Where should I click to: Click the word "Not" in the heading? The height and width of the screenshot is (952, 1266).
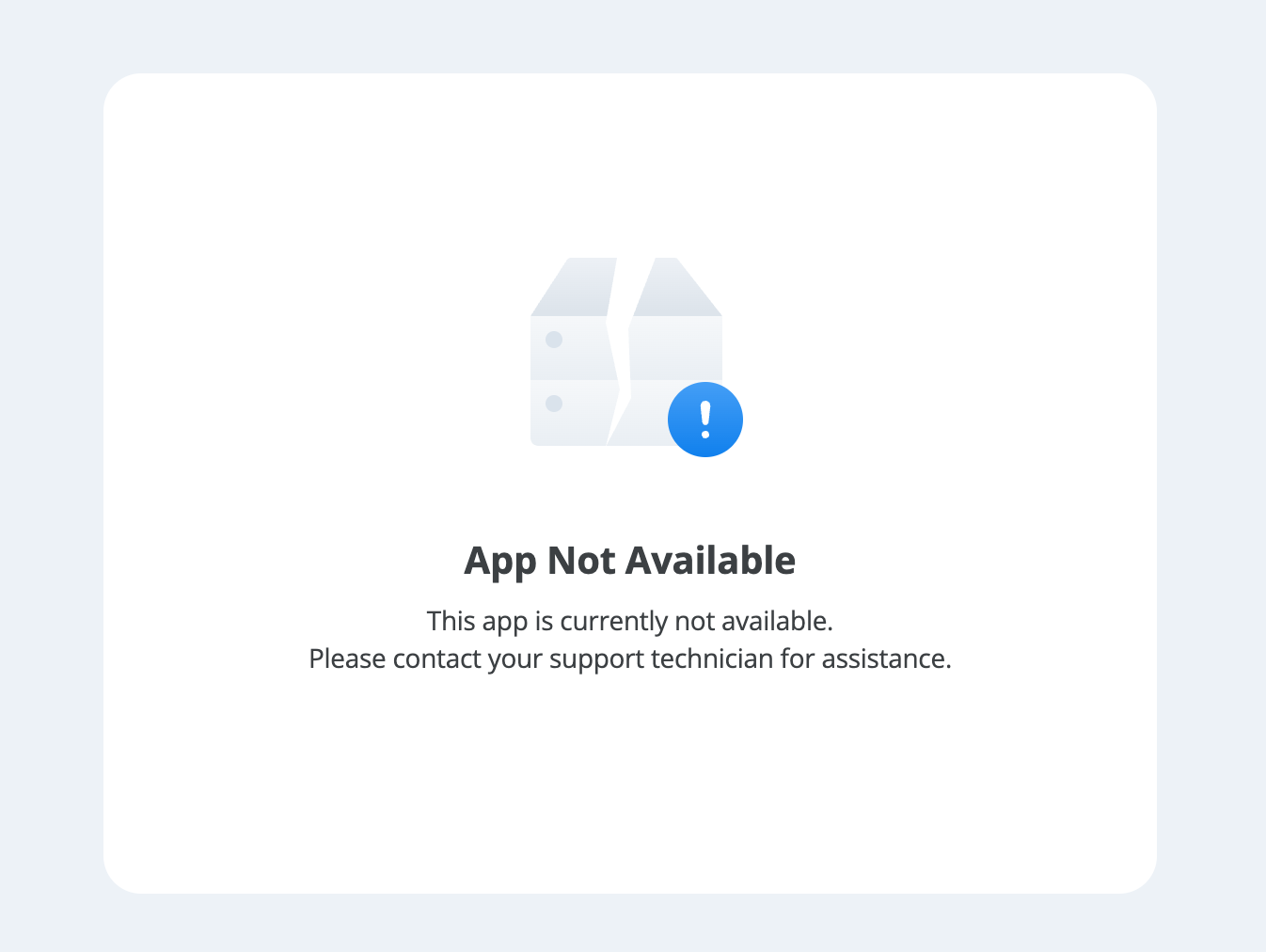(581, 561)
